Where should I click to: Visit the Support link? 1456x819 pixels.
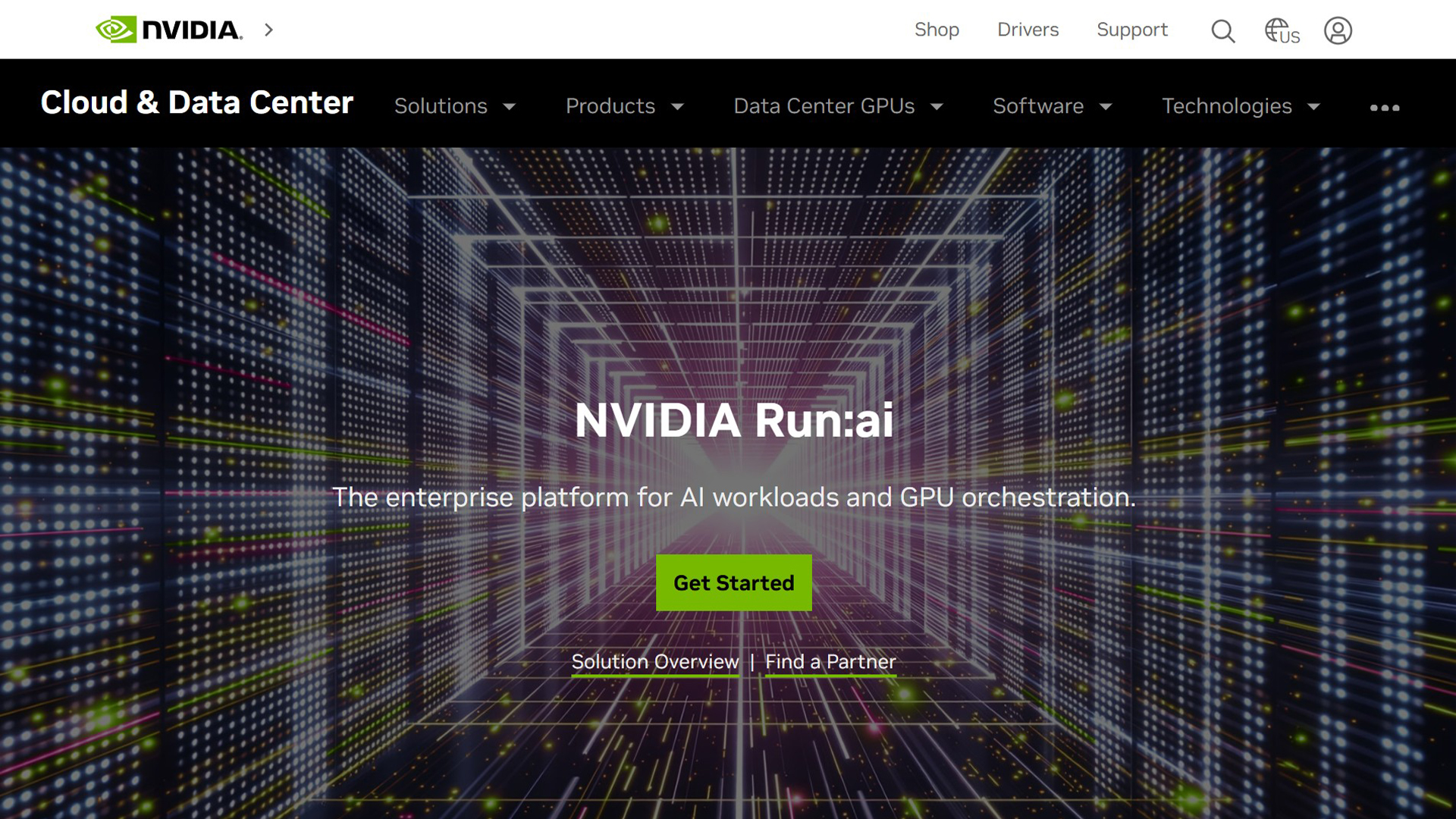click(x=1132, y=30)
